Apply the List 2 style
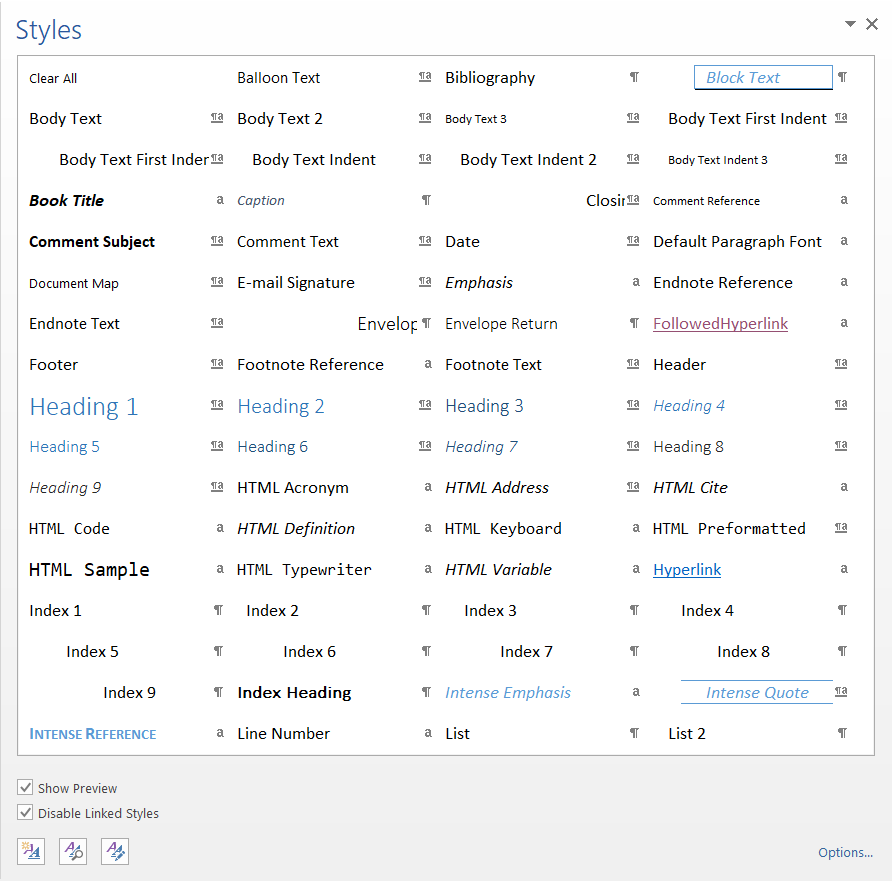Screen dimensions: 892x881 point(687,733)
